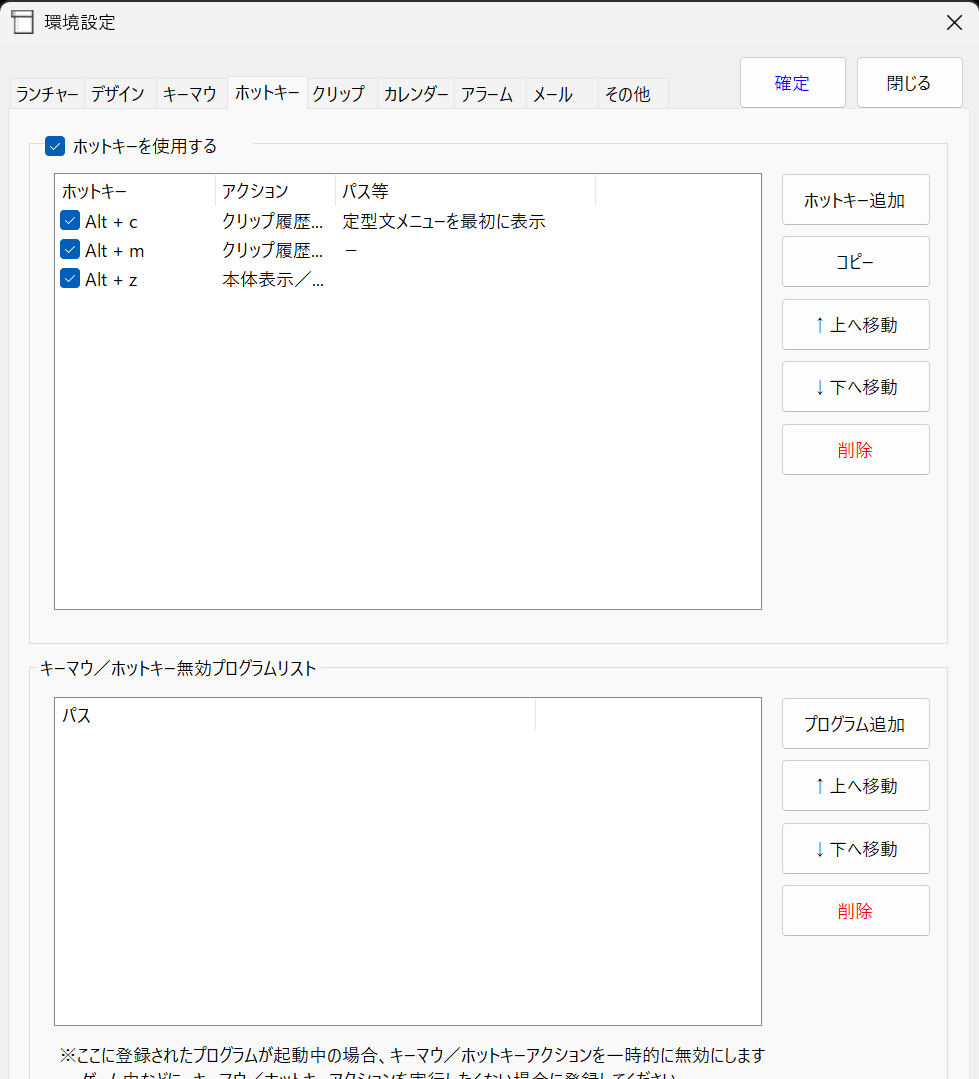
Task: Toggle the Alt + z hotkey checkbox
Action: coord(70,279)
